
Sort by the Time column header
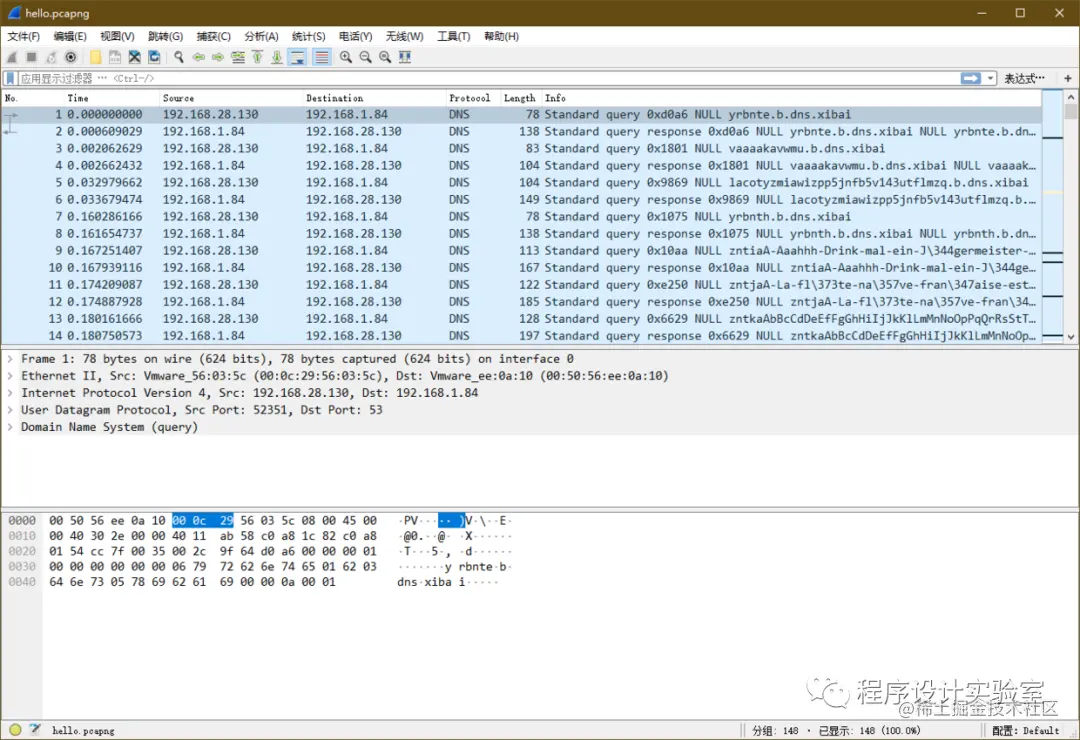[112, 99]
